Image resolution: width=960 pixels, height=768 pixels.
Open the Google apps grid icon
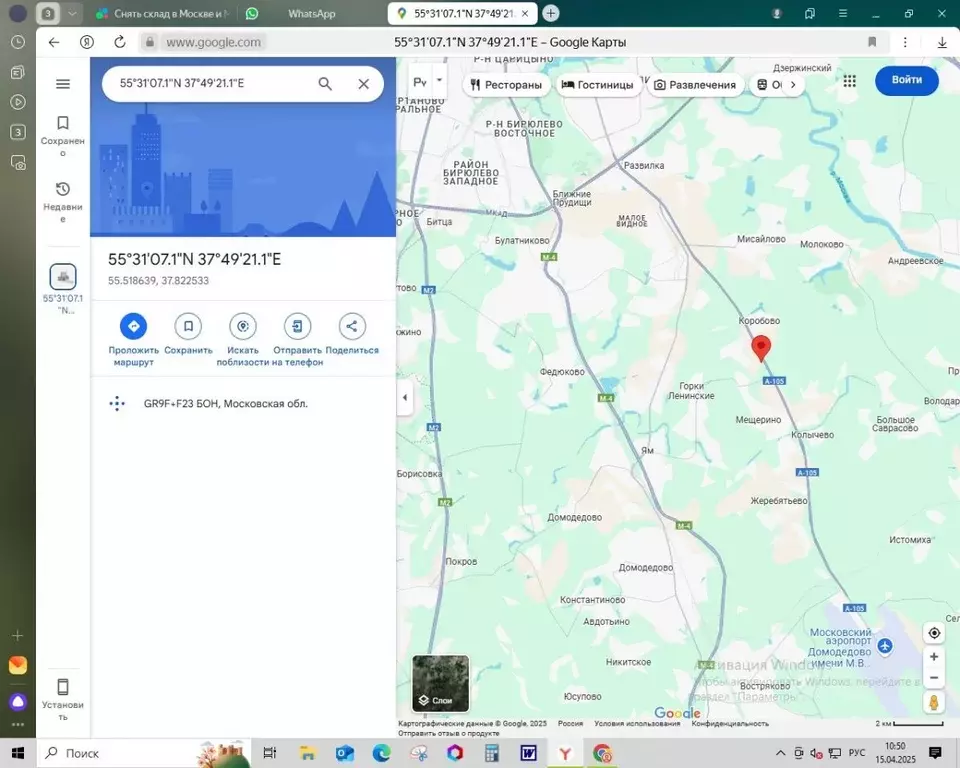[x=849, y=82]
